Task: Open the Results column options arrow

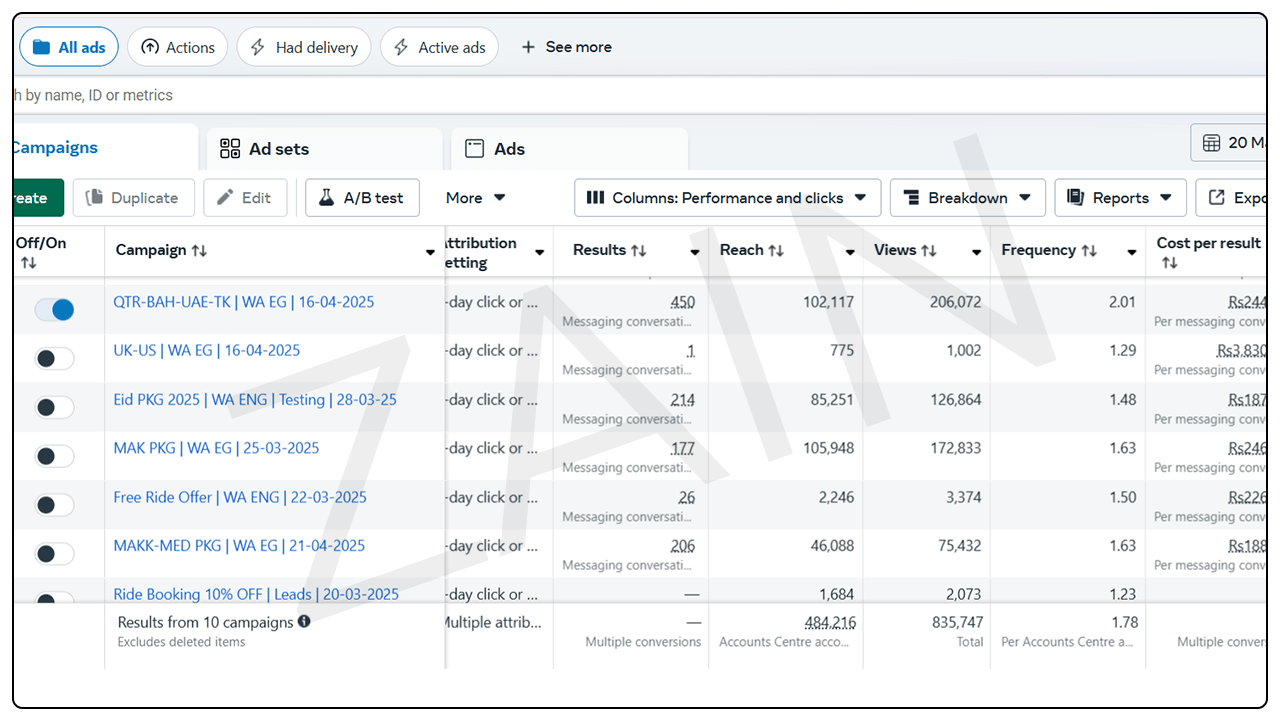Action: click(695, 253)
